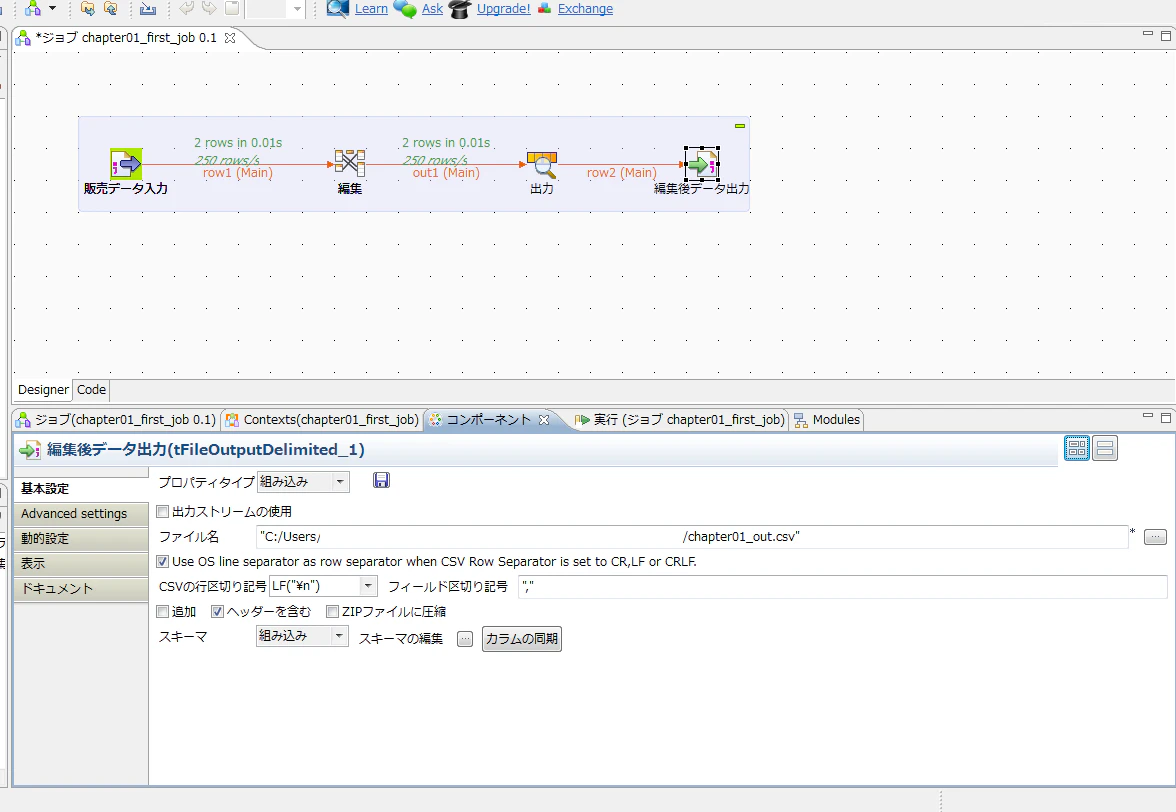Open the 実行 (ジョブ chapter01_first_job) tab

(680, 420)
